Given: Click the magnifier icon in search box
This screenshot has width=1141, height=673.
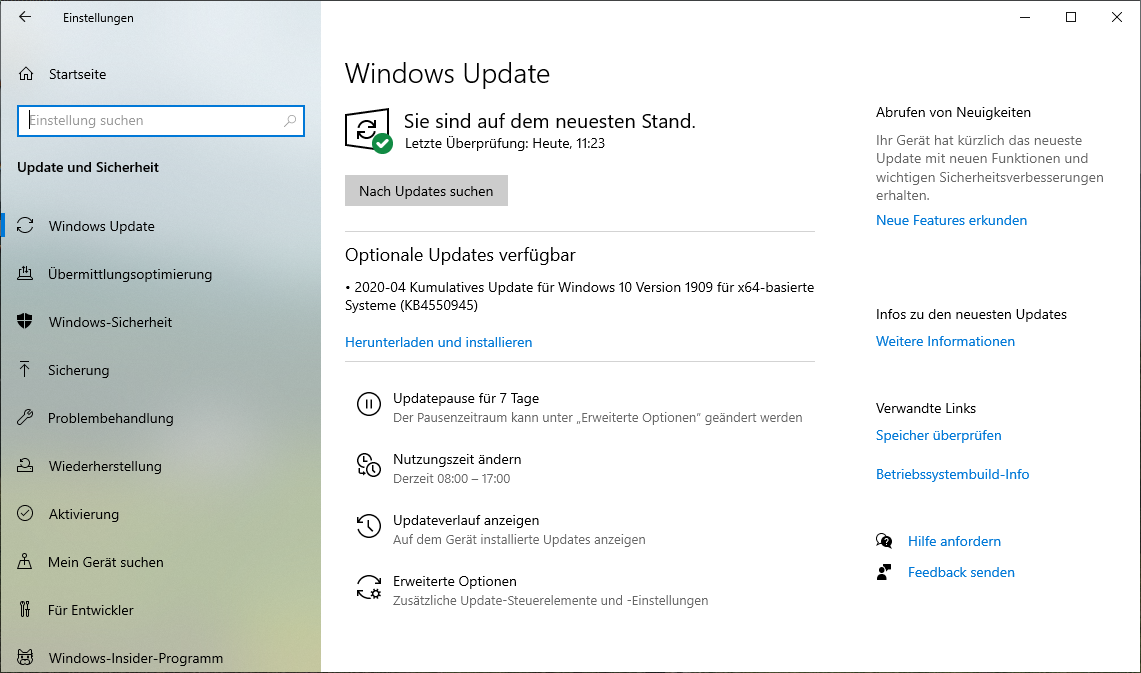Looking at the screenshot, I should (290, 121).
